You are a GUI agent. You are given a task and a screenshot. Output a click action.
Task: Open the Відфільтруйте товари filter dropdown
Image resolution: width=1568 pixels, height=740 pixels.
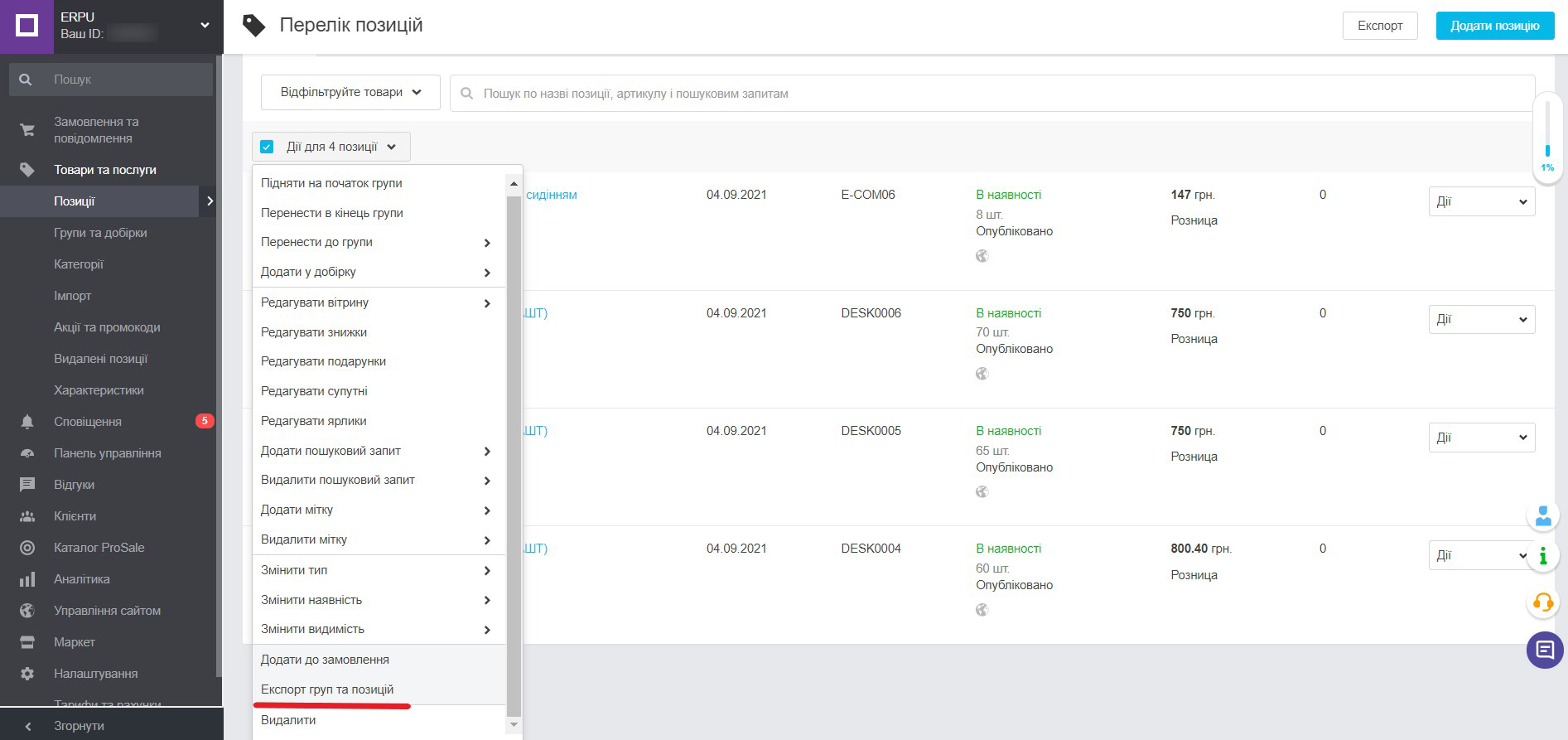coord(350,93)
